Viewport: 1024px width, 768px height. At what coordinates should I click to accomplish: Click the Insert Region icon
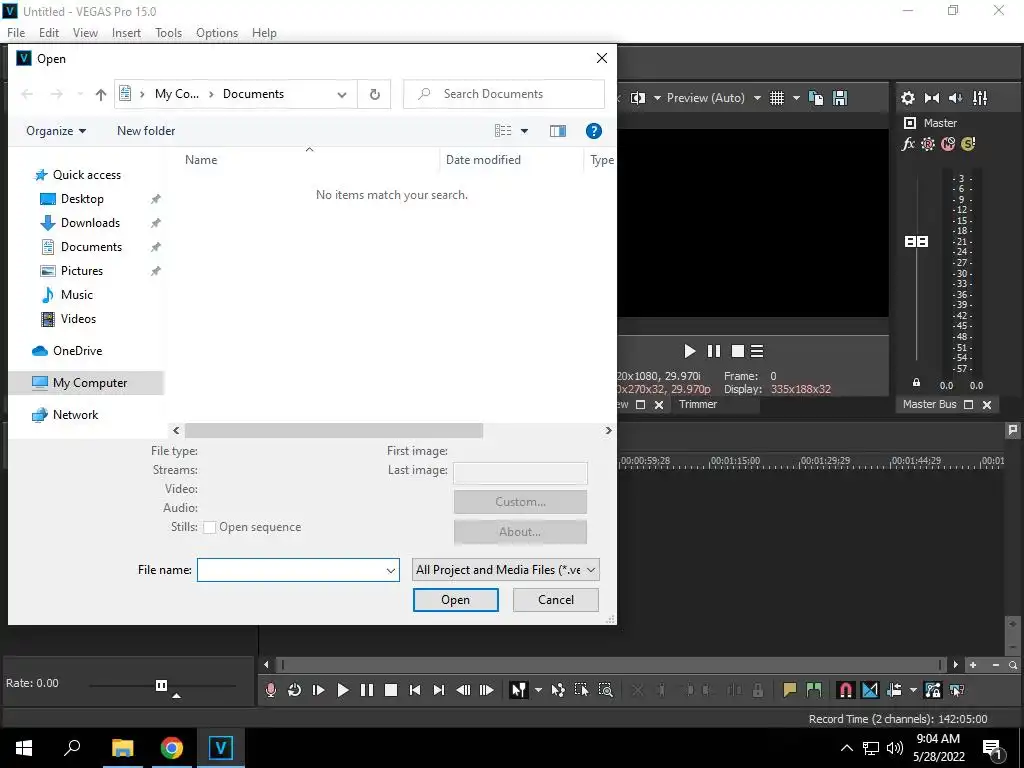point(814,690)
